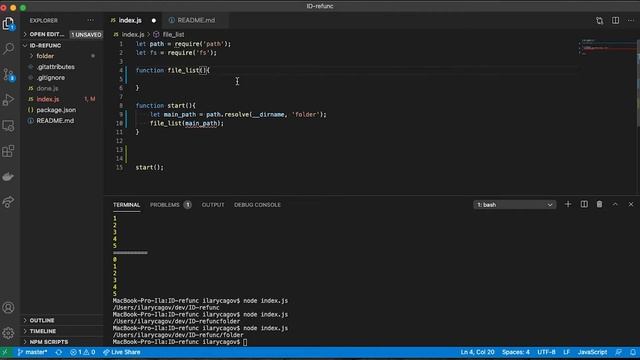Viewport: 640px width, 360px height.
Task: Open the Manage gear icon
Action: pyautogui.click(x=9, y=333)
